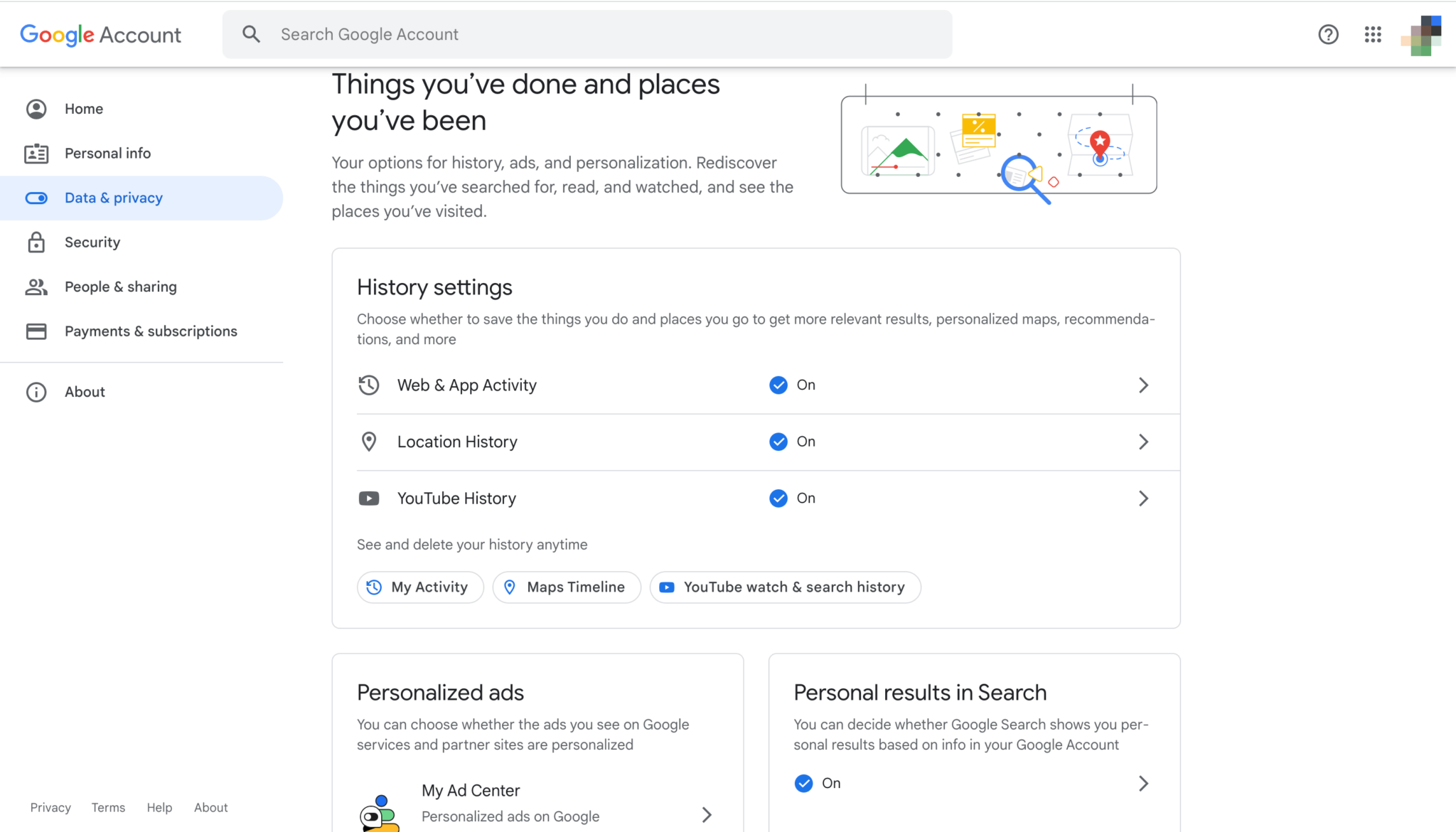This screenshot has height=832, width=1456.
Task: Click the Home person icon in sidebar
Action: click(x=36, y=109)
